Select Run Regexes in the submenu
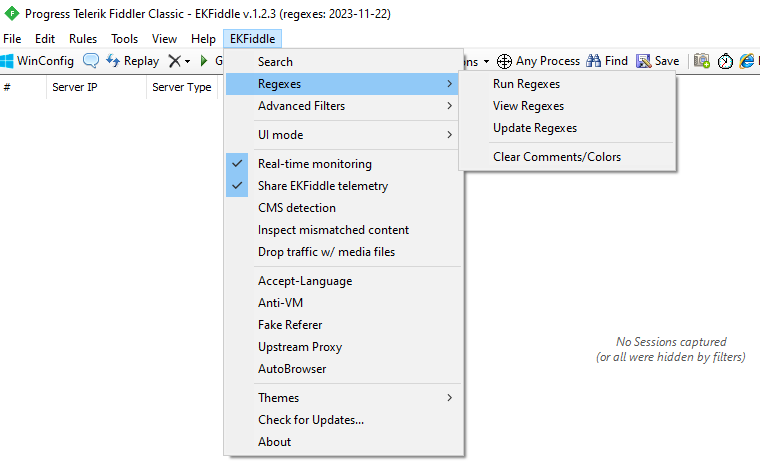This screenshot has height=471, width=760. (567, 84)
